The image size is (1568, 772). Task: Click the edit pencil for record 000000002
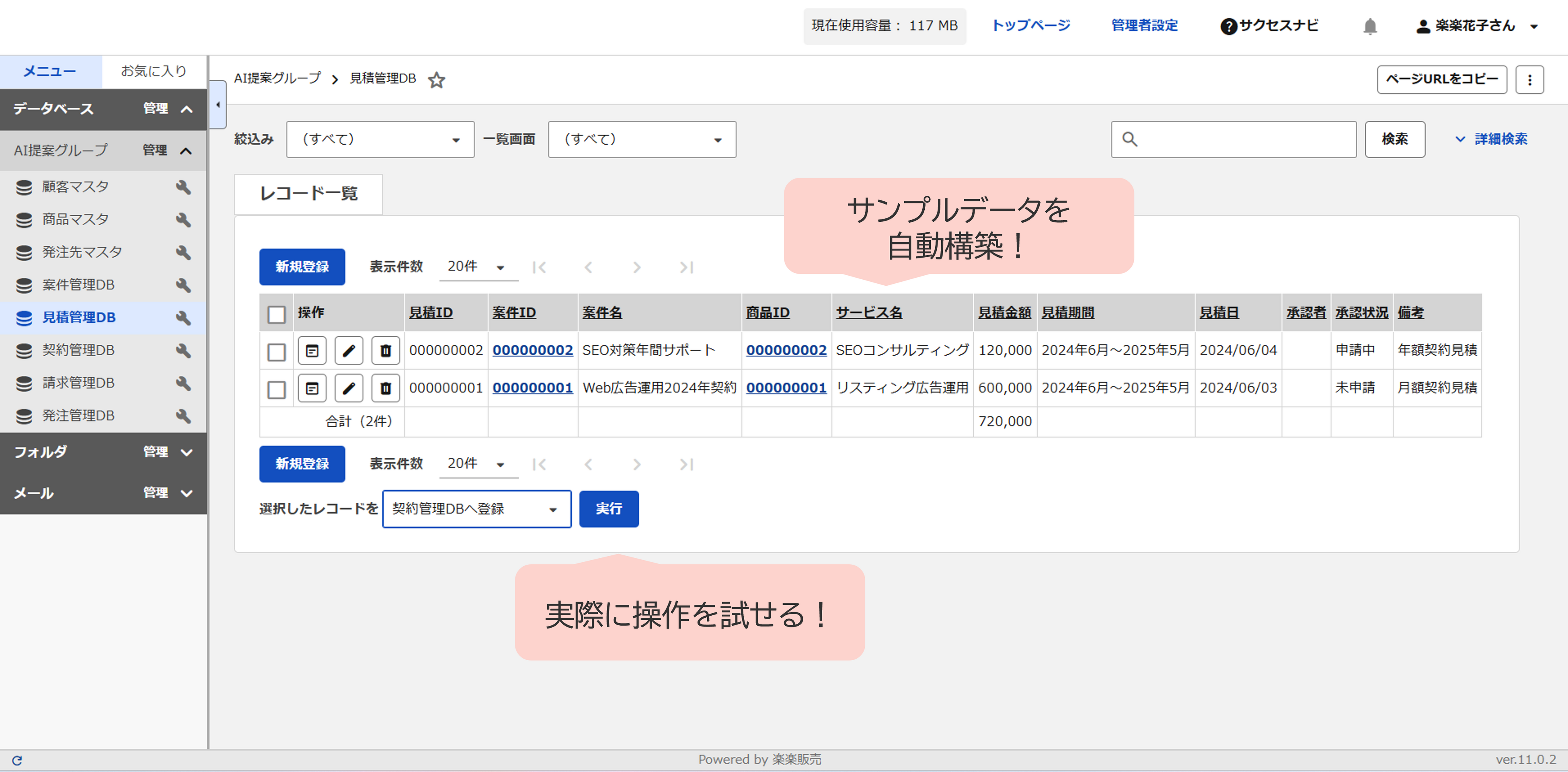tap(349, 350)
